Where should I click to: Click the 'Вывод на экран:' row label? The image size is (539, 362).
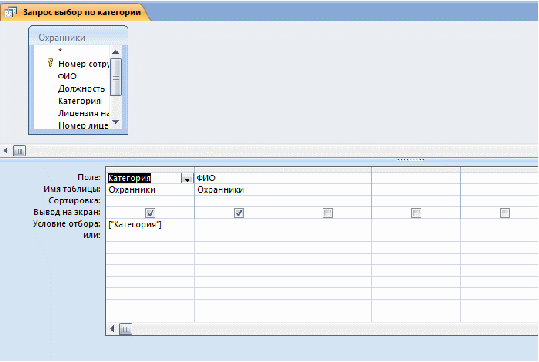(x=67, y=212)
